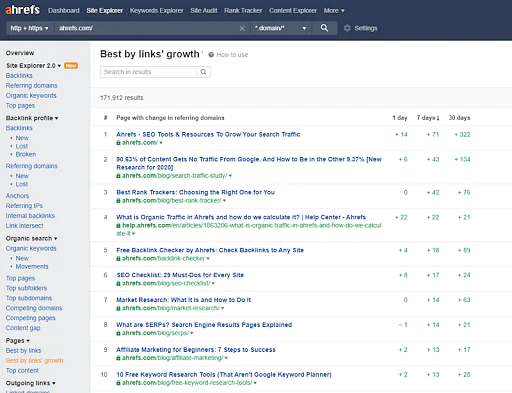Viewport: 512px width, 393px height.
Task: Sort by the 7 days column header
Action: tap(428, 118)
